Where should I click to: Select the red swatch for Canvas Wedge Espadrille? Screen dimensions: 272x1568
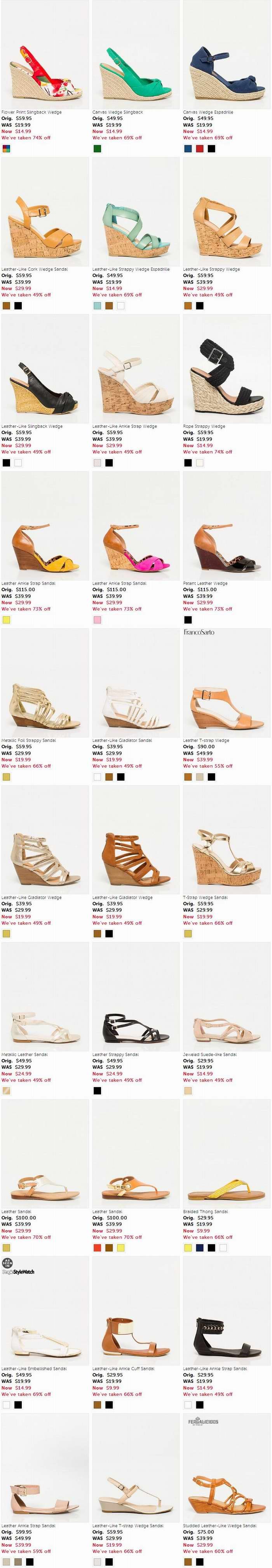pos(199,149)
